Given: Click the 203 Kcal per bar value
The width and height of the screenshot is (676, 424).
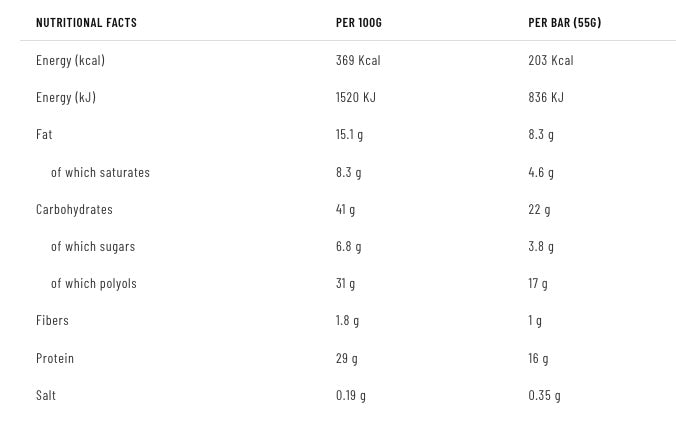Looking at the screenshot, I should 550,60.
